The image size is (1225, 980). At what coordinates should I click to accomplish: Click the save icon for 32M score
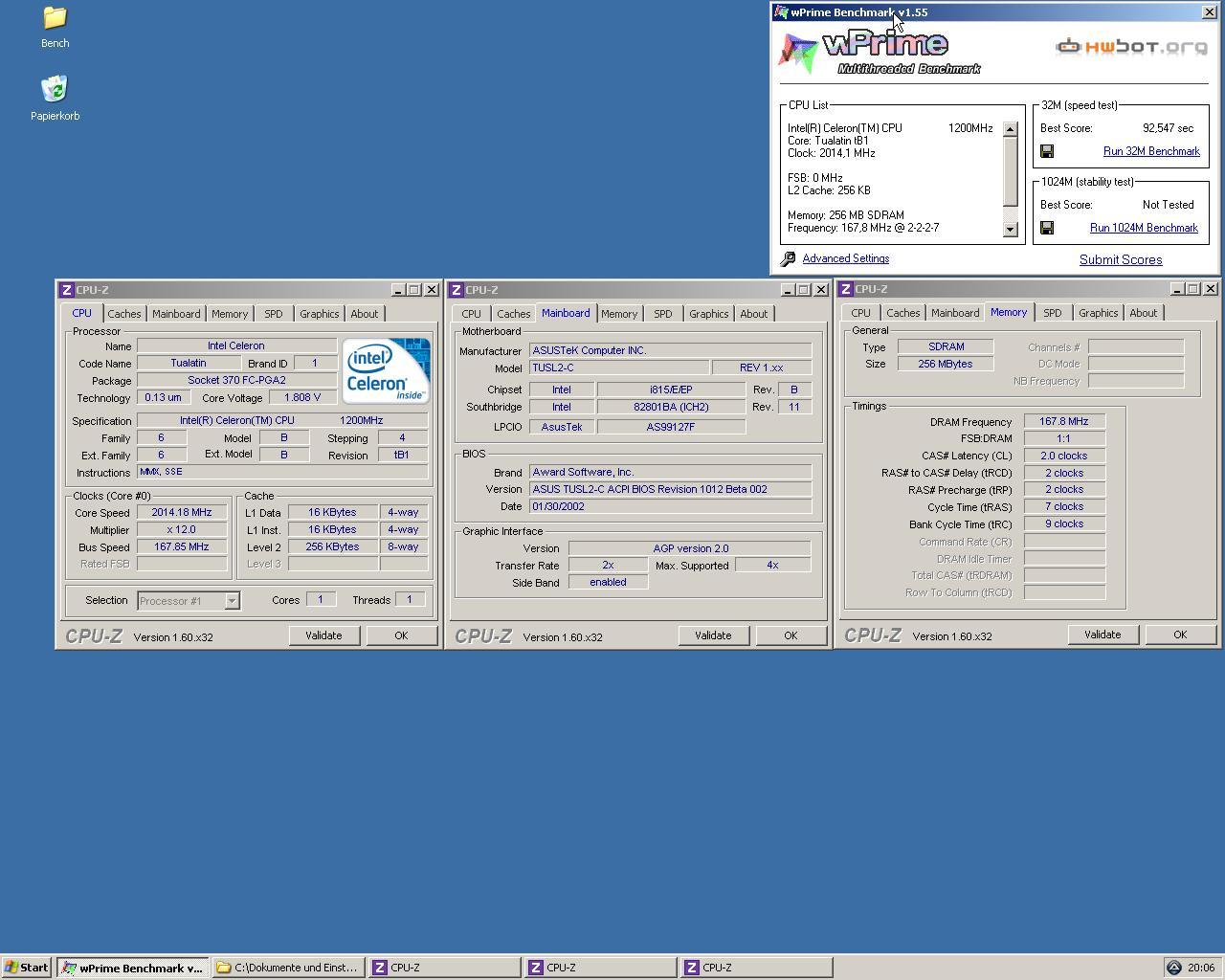(1047, 151)
